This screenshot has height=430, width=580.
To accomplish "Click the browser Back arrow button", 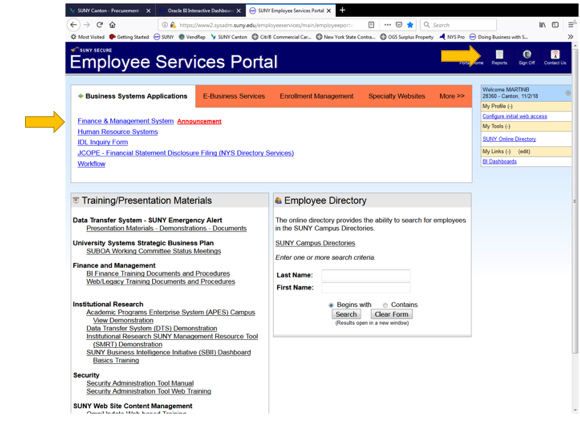I will 73,25.
